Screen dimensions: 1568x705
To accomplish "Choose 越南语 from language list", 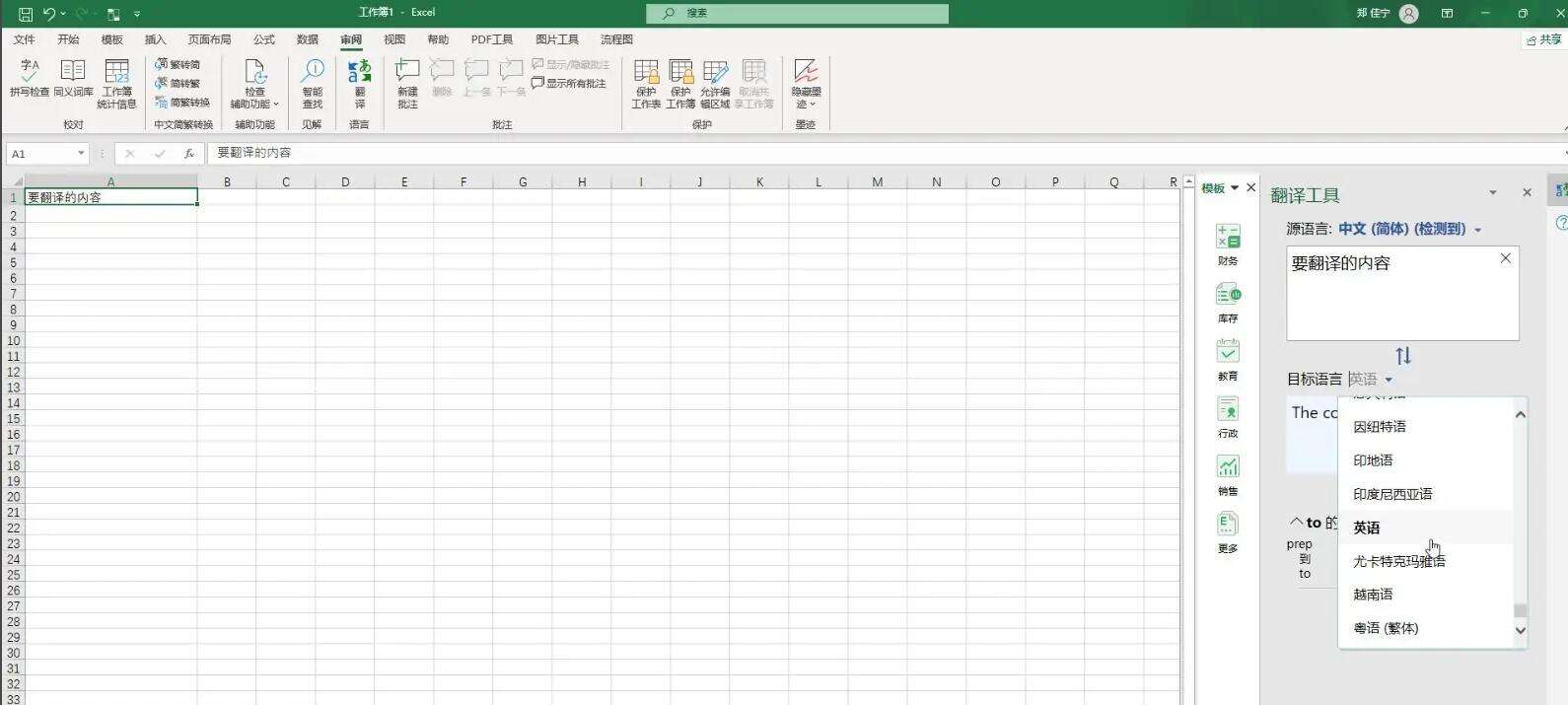I will [x=1425, y=595].
